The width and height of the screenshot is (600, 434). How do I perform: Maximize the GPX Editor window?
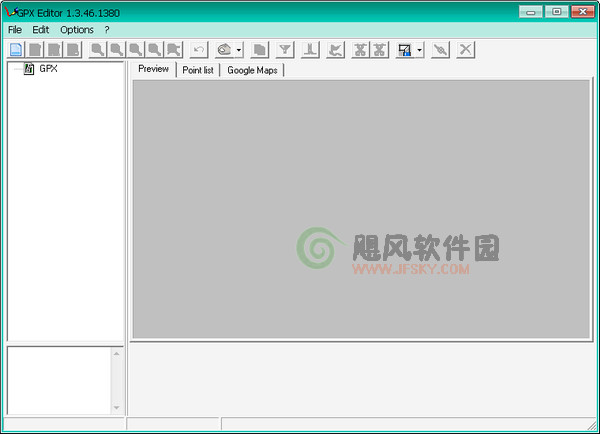pyautogui.click(x=556, y=12)
